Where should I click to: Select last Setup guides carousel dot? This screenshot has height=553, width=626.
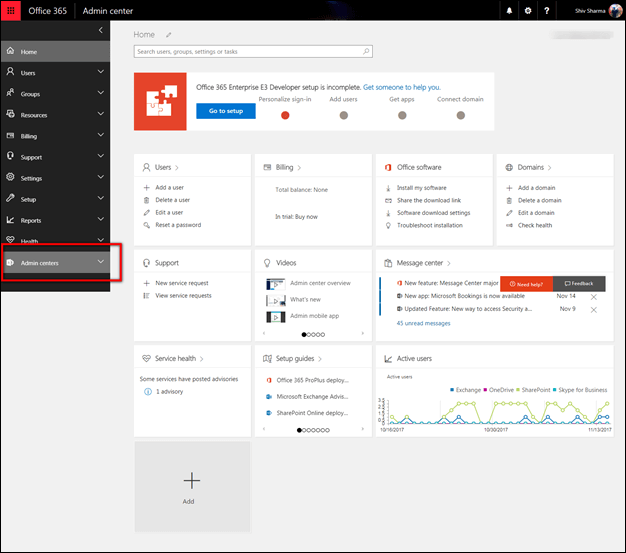(327, 430)
